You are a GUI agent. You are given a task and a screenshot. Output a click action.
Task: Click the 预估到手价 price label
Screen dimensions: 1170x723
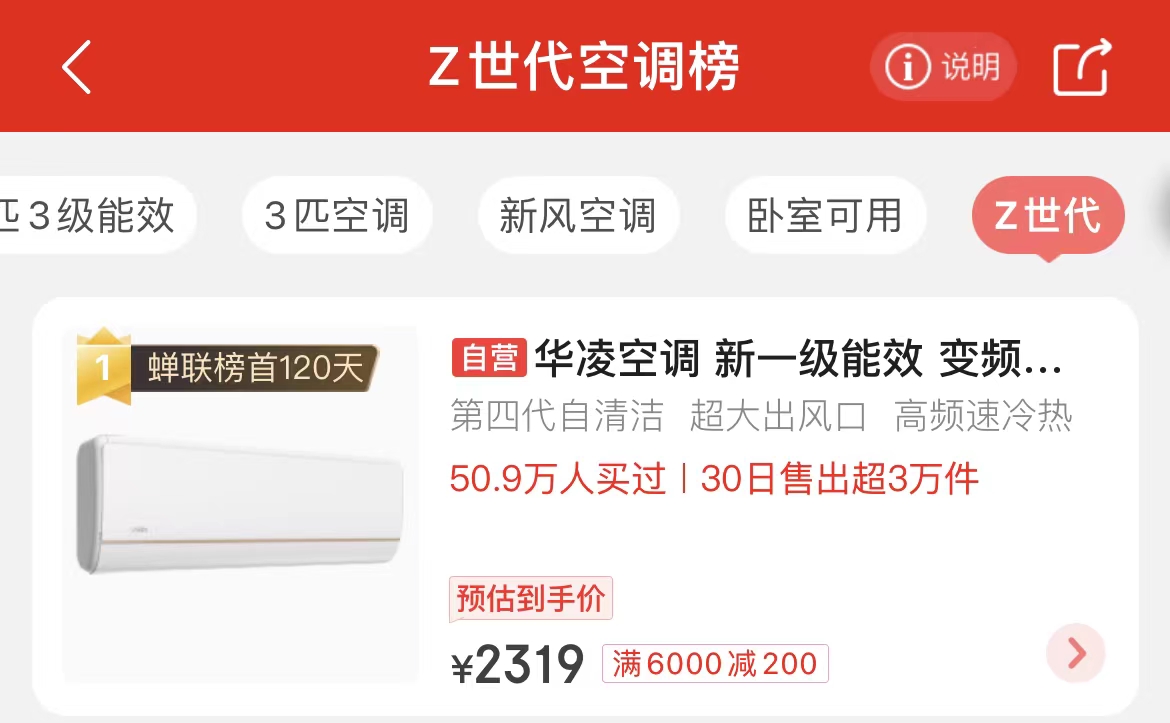[531, 598]
